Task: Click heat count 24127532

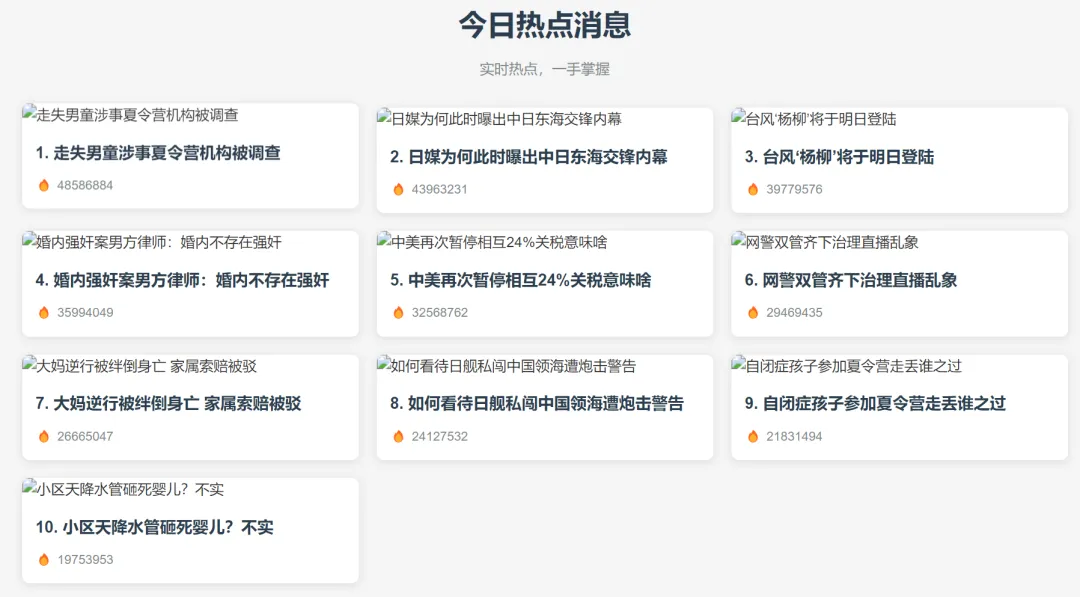Action: (439, 437)
